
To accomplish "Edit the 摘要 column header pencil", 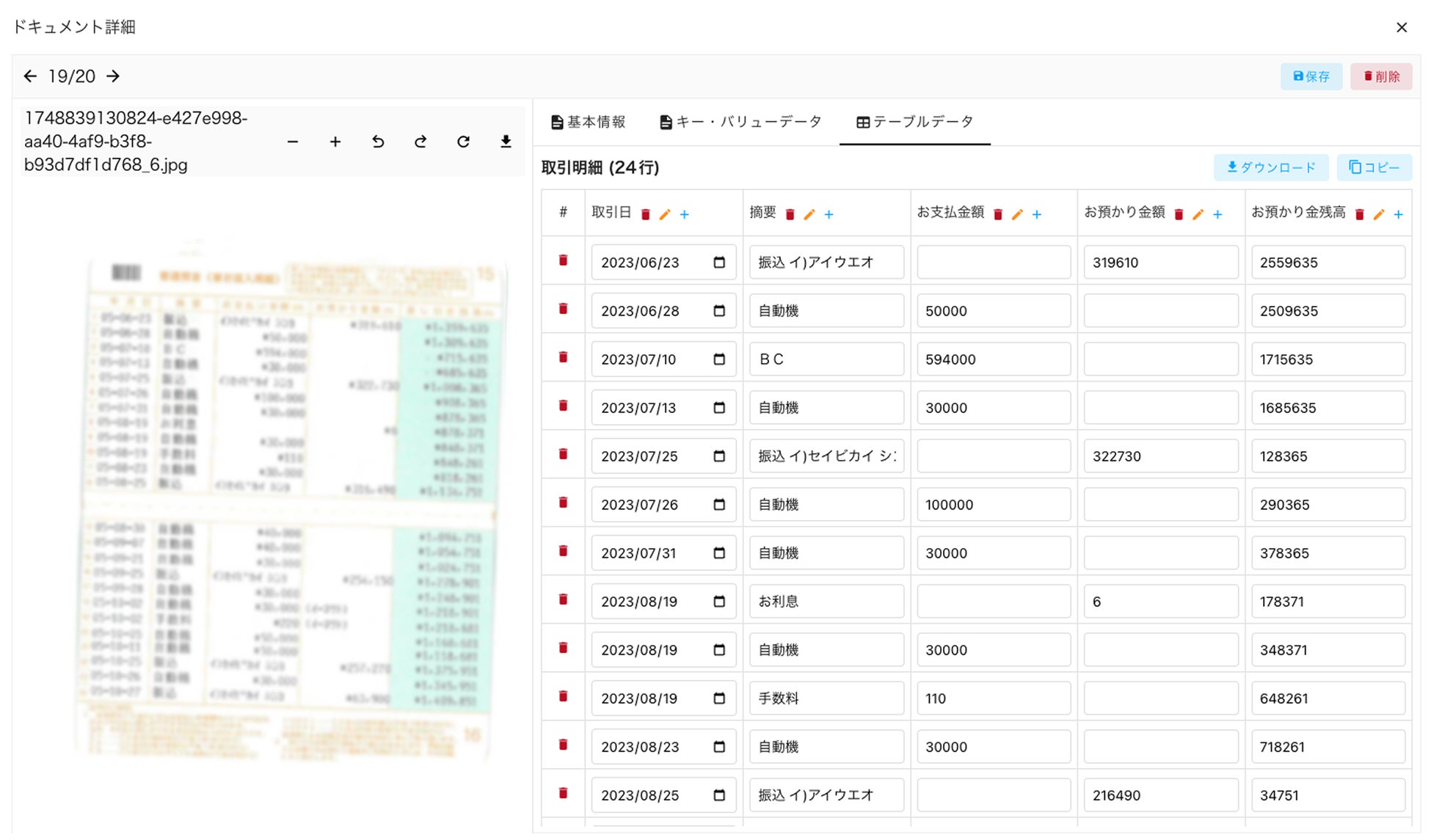I will tap(809, 214).
